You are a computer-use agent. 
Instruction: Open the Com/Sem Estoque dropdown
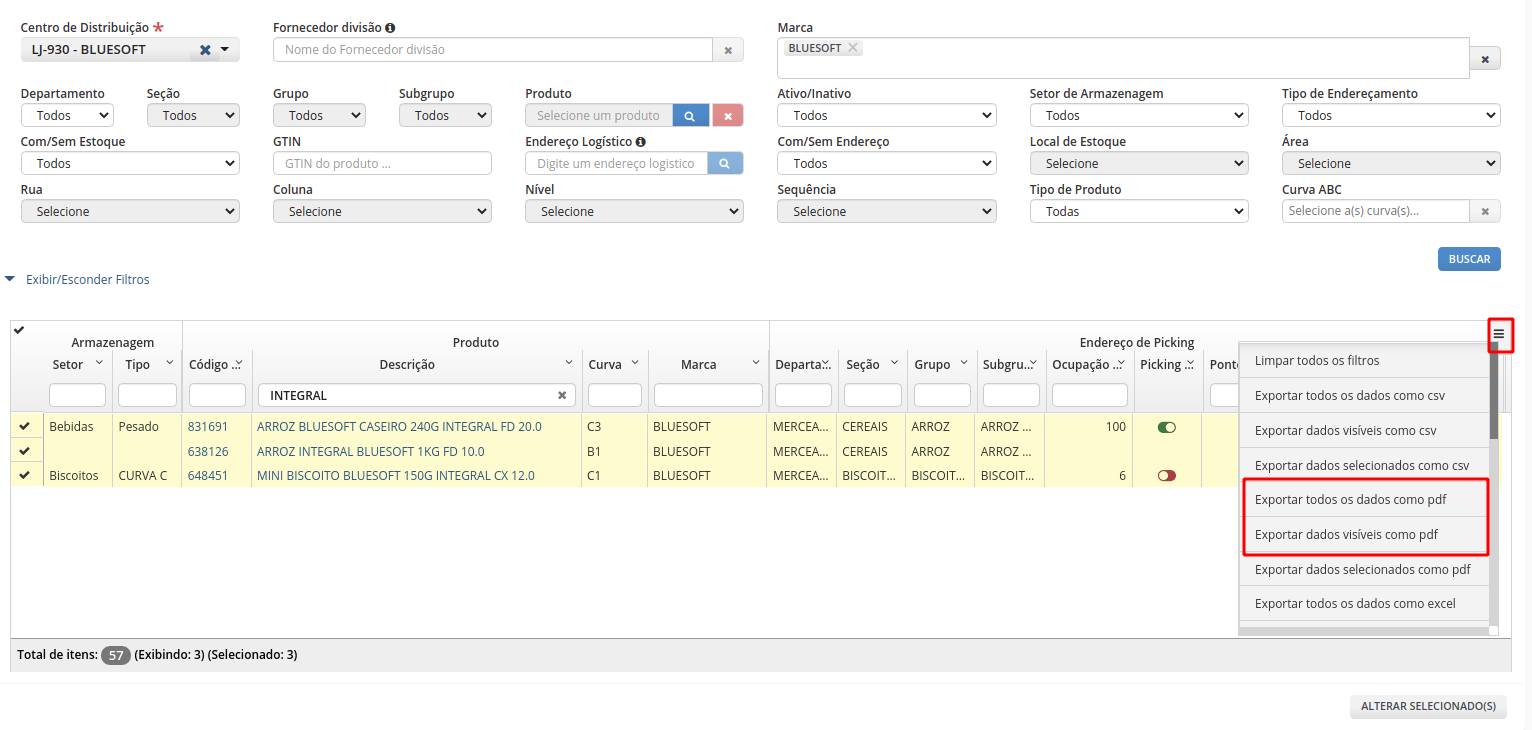click(x=130, y=163)
